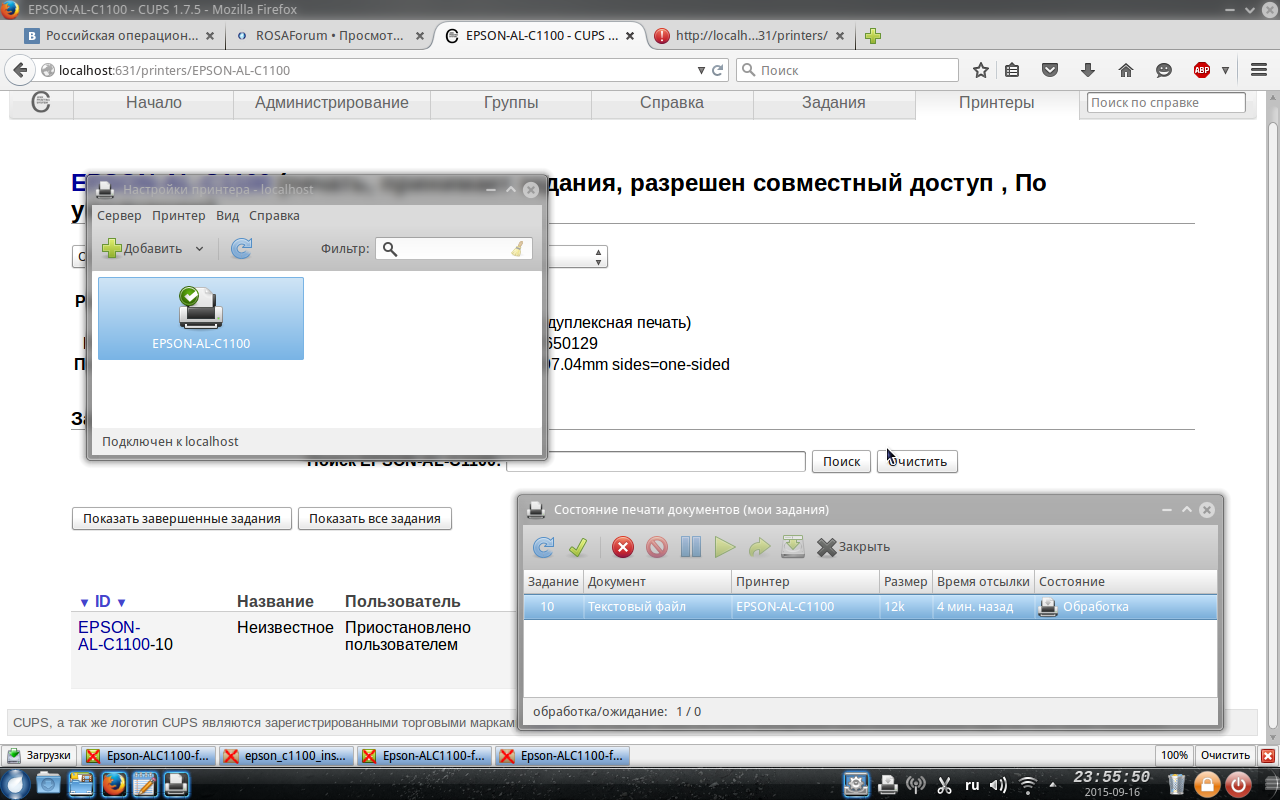Click Показать завершенные задания button

tap(182, 519)
